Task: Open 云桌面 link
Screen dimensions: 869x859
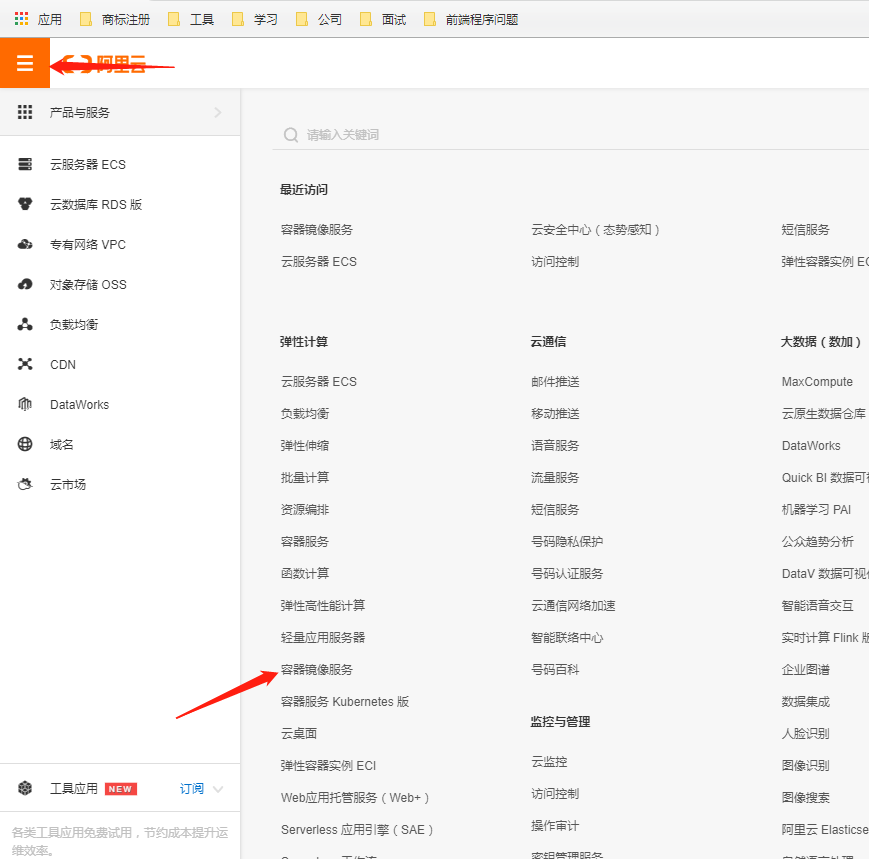Action: pyautogui.click(x=299, y=734)
